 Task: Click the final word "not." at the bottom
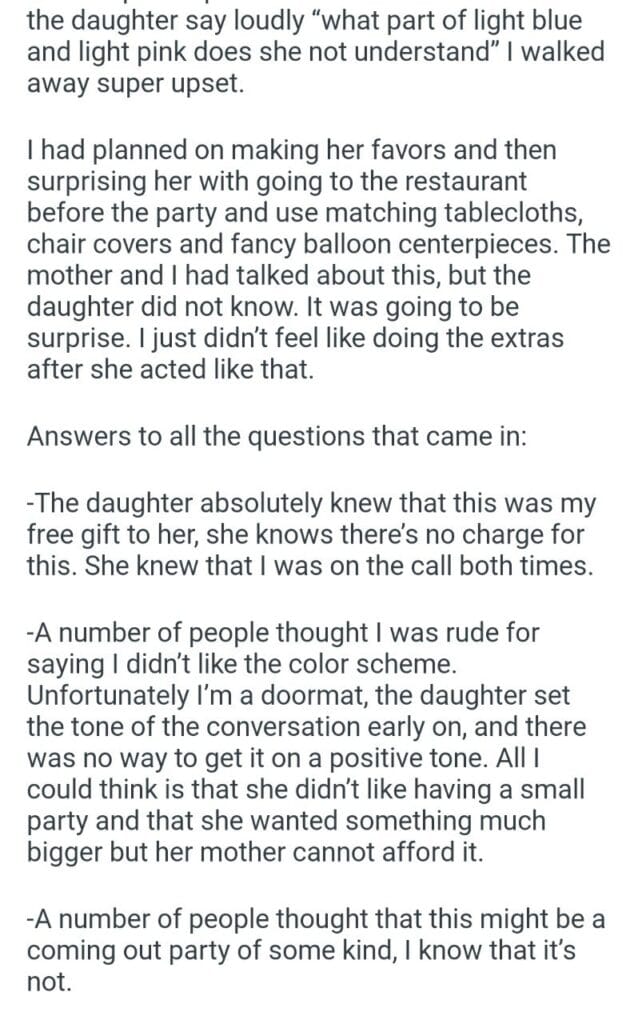click(x=49, y=982)
